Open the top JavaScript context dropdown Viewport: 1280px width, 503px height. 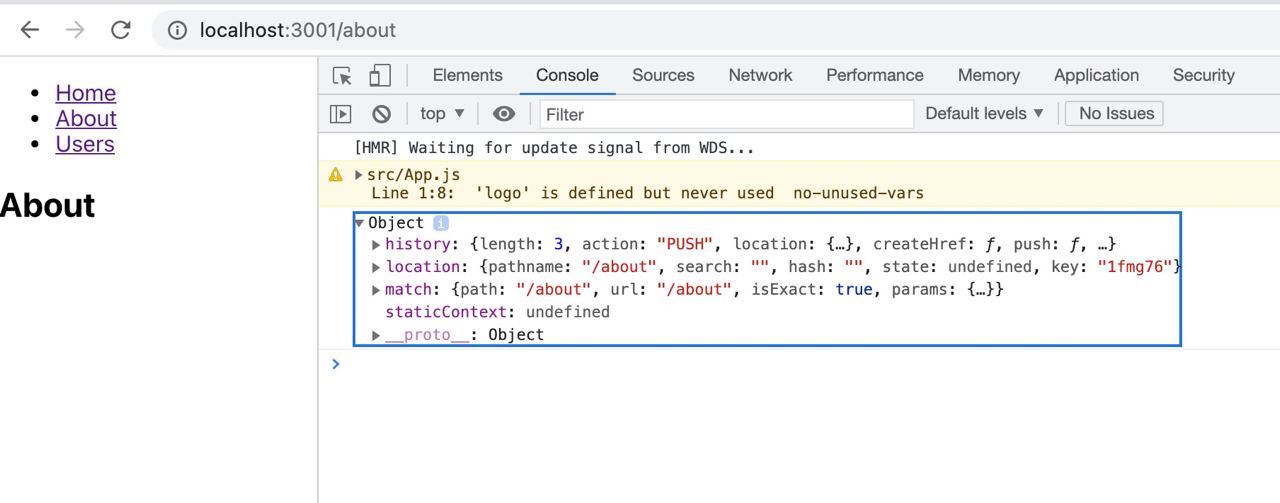443,114
